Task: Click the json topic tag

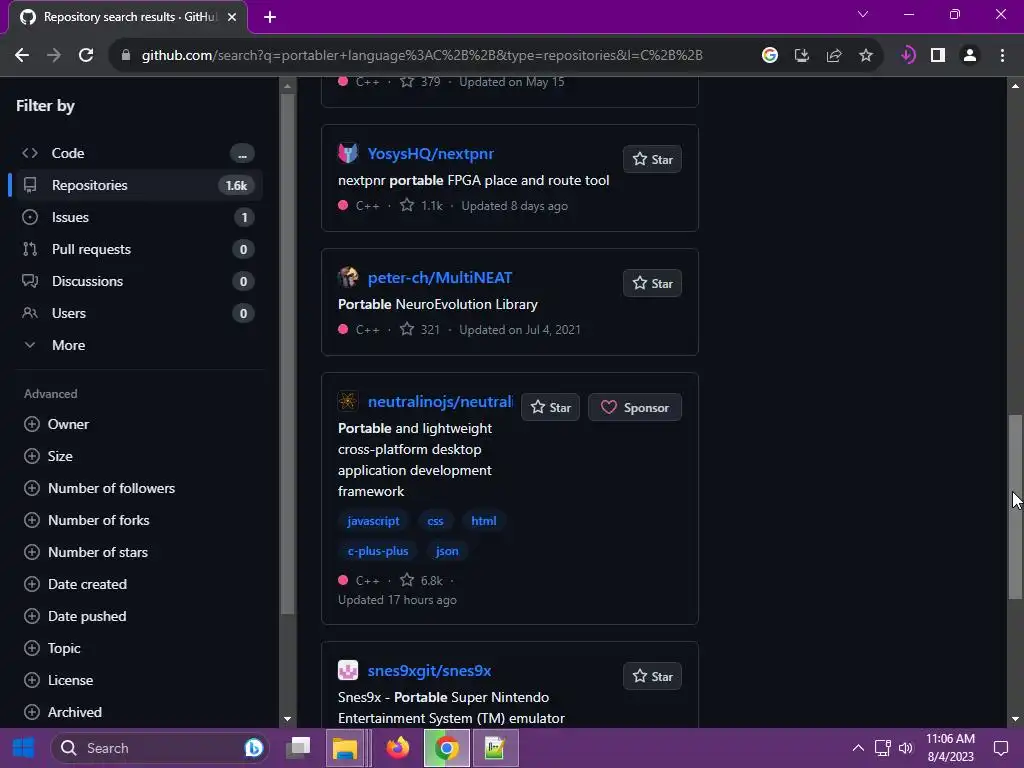Action: point(447,551)
